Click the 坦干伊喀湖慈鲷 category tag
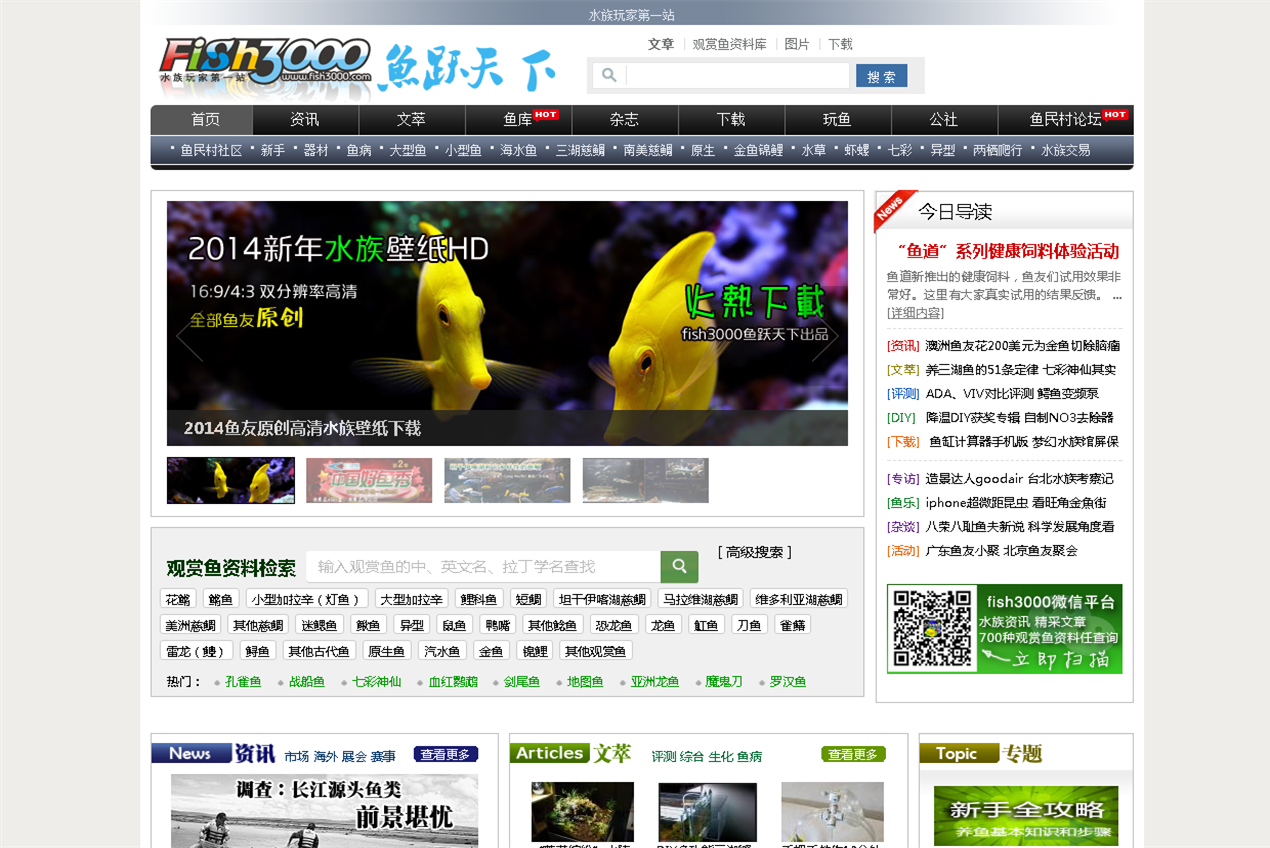The height and width of the screenshot is (848, 1270). point(602,599)
